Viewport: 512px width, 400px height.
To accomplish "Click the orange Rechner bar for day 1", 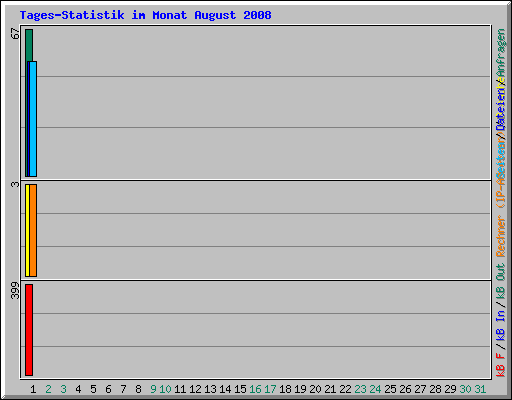I will [x=33, y=230].
